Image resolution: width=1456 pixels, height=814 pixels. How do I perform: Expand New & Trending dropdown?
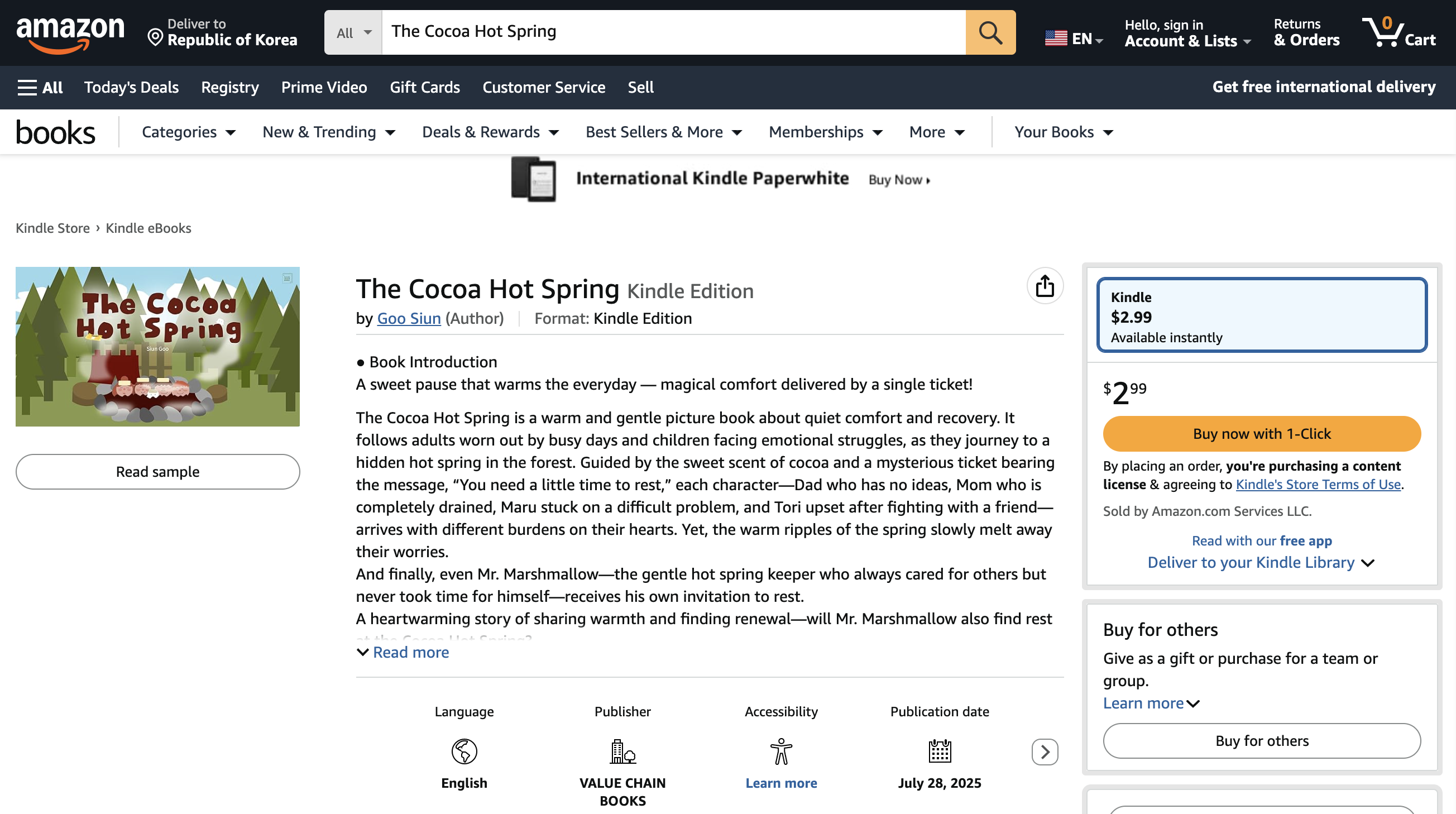click(x=329, y=132)
